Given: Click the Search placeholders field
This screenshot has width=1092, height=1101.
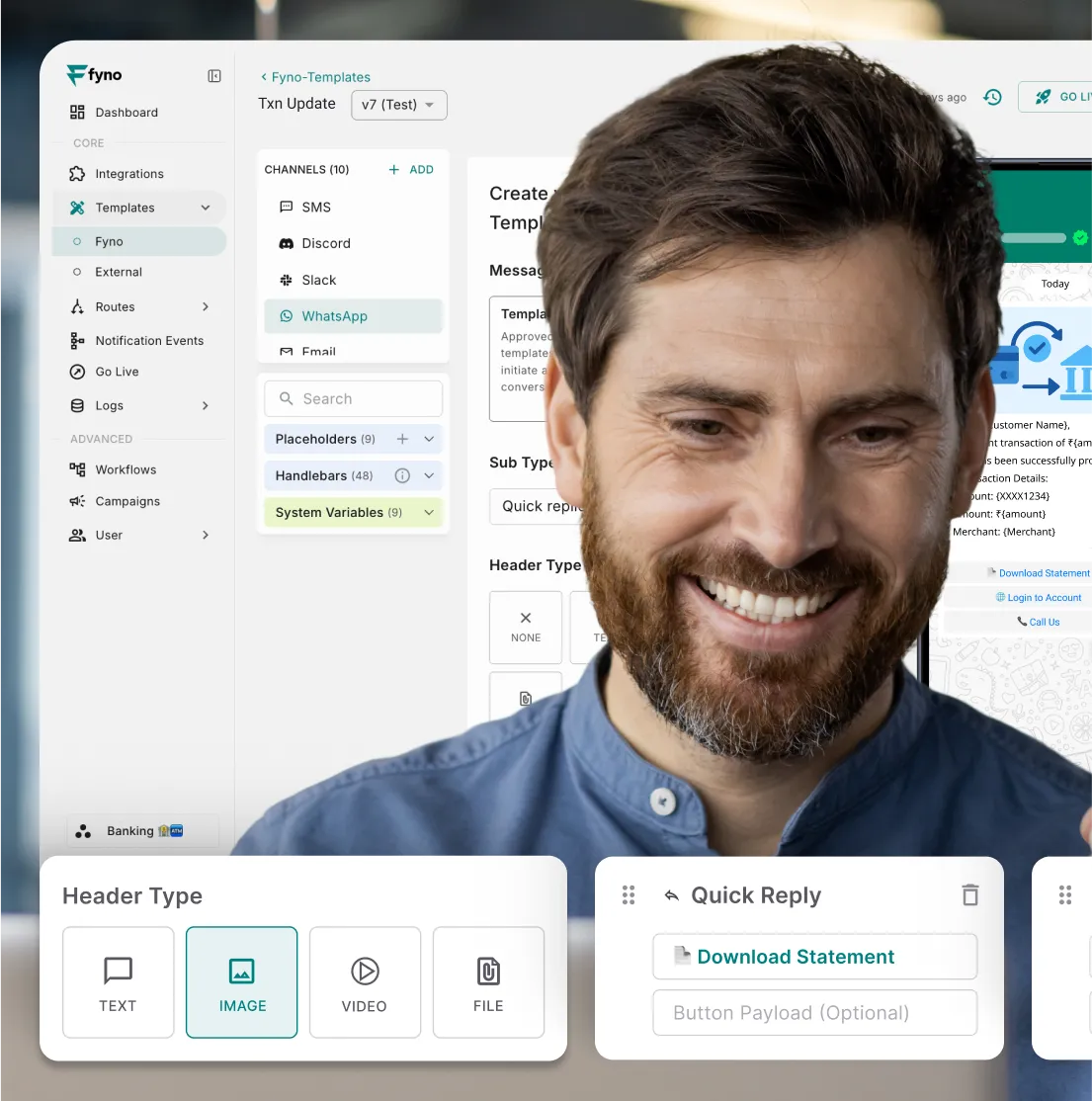Looking at the screenshot, I should pos(353,399).
